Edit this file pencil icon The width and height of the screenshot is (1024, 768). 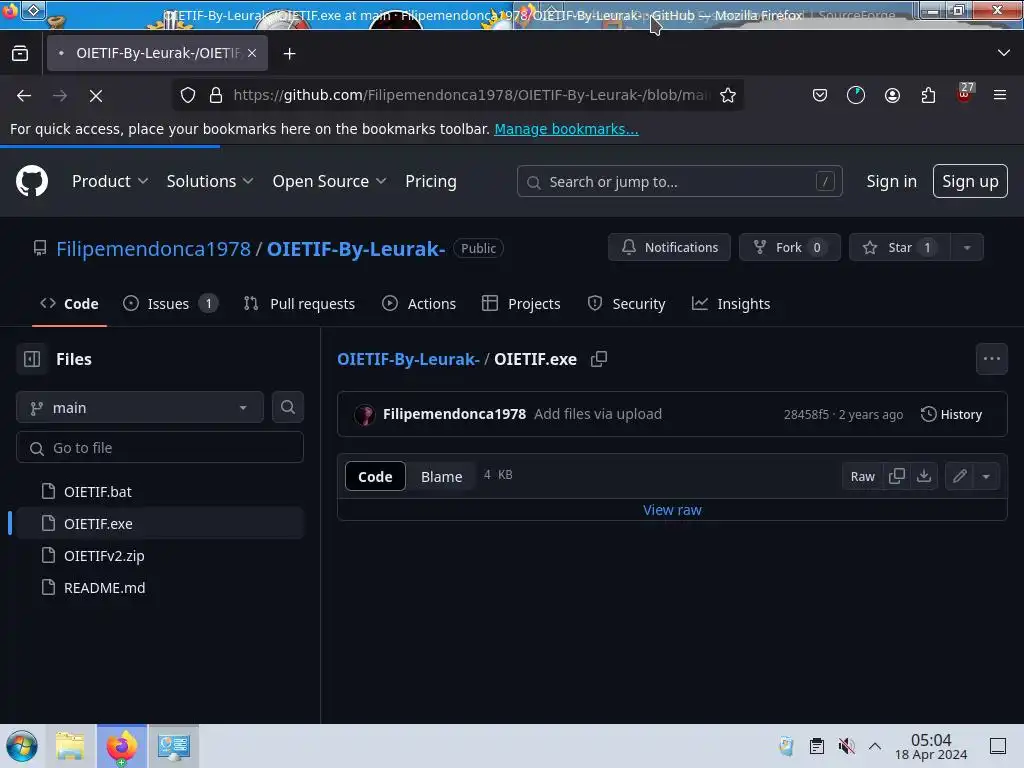[959, 476]
